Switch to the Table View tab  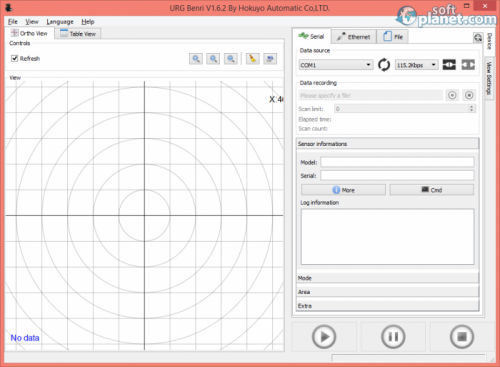coord(78,34)
